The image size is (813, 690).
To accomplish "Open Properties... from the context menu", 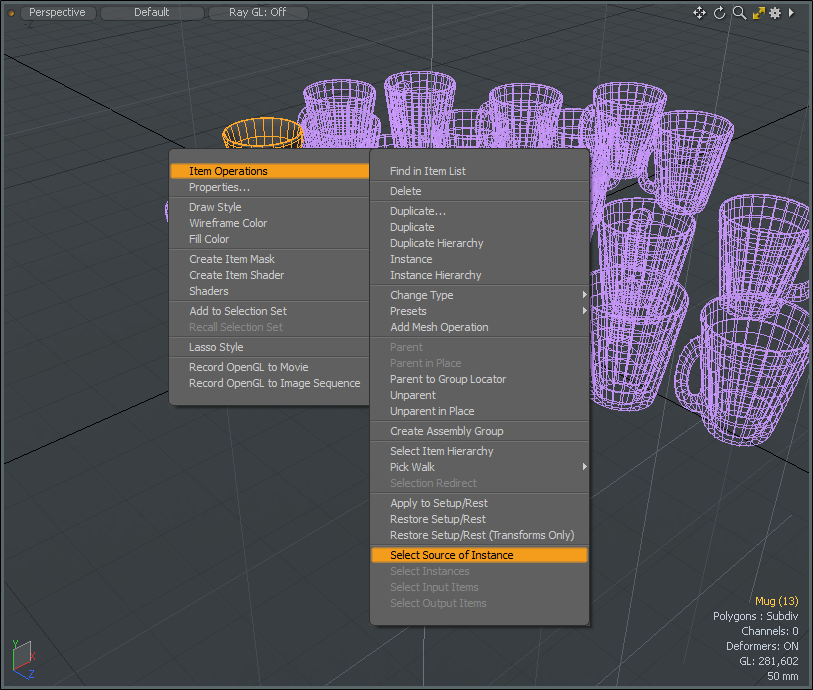I will point(220,187).
